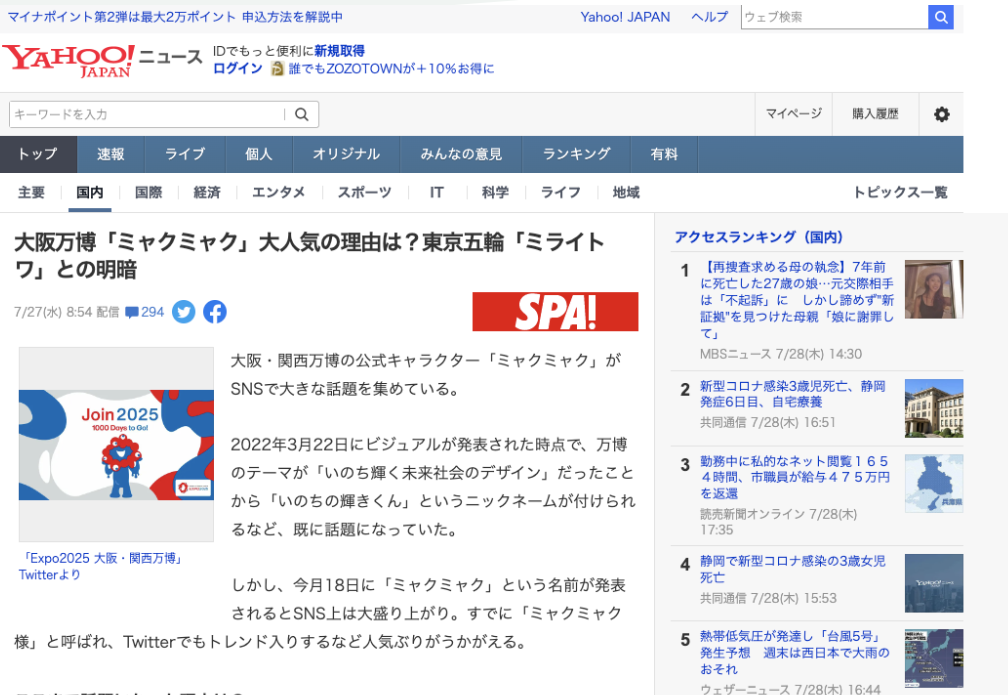The height and width of the screenshot is (695, 1008).
Task: Open ranking 2 新型コロナ感染3歳児死亡 article
Action: [x=793, y=393]
